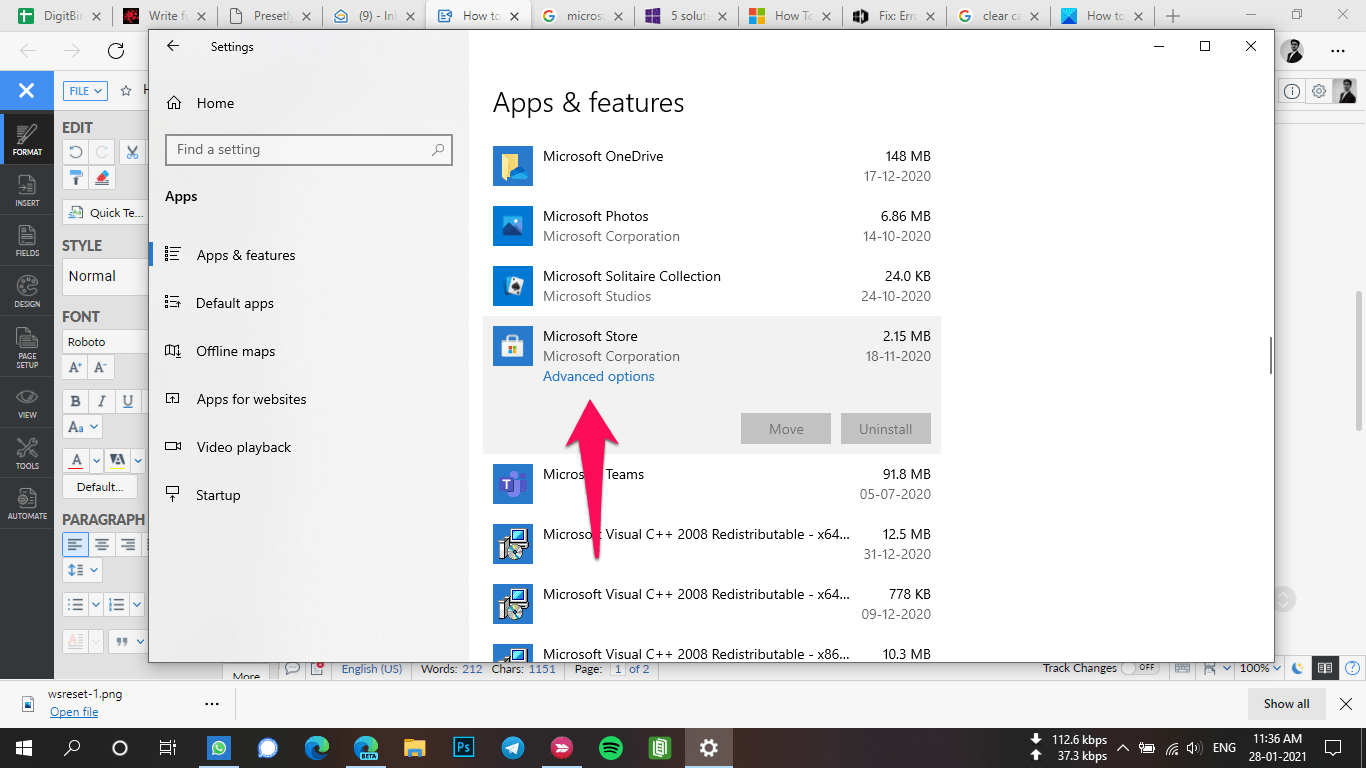The height and width of the screenshot is (768, 1366).
Task: Open the Roboto font dropdown
Action: click(x=105, y=342)
